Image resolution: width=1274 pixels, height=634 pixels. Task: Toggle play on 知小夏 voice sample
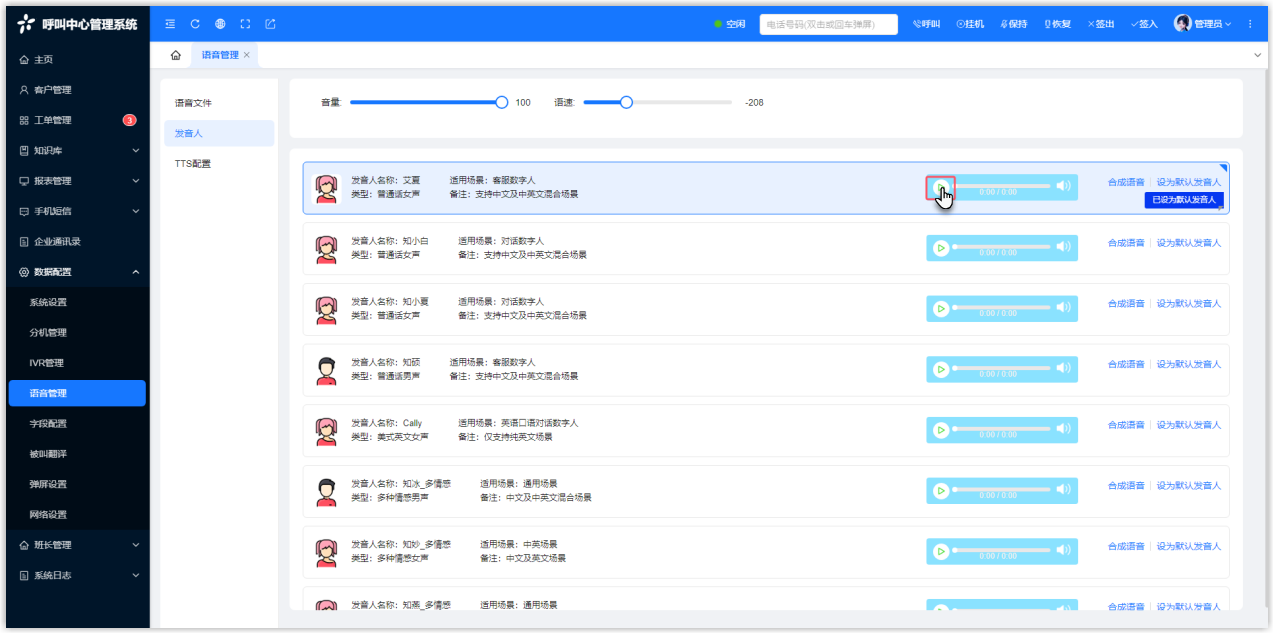pyautogui.click(x=940, y=308)
